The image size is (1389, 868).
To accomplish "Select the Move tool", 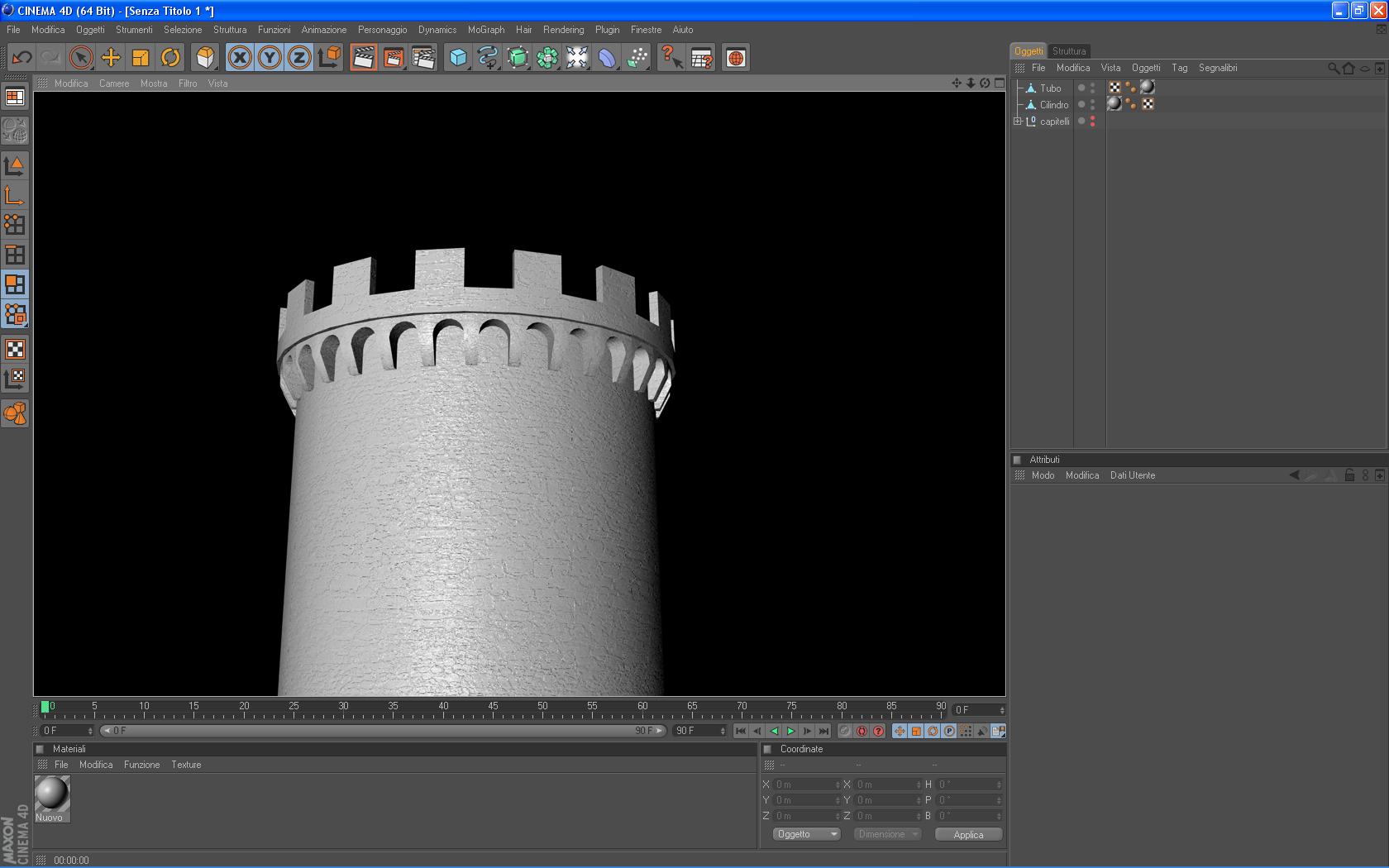I will coord(111,58).
